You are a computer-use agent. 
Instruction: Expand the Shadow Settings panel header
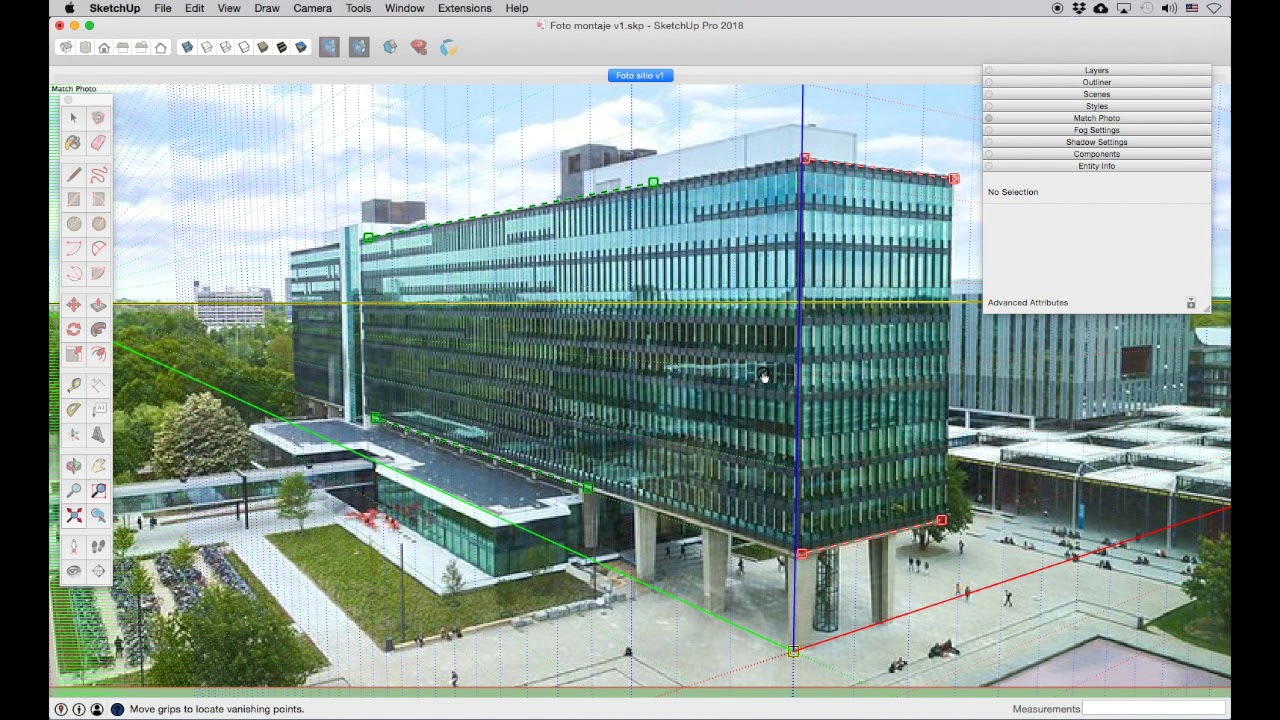pos(1096,142)
